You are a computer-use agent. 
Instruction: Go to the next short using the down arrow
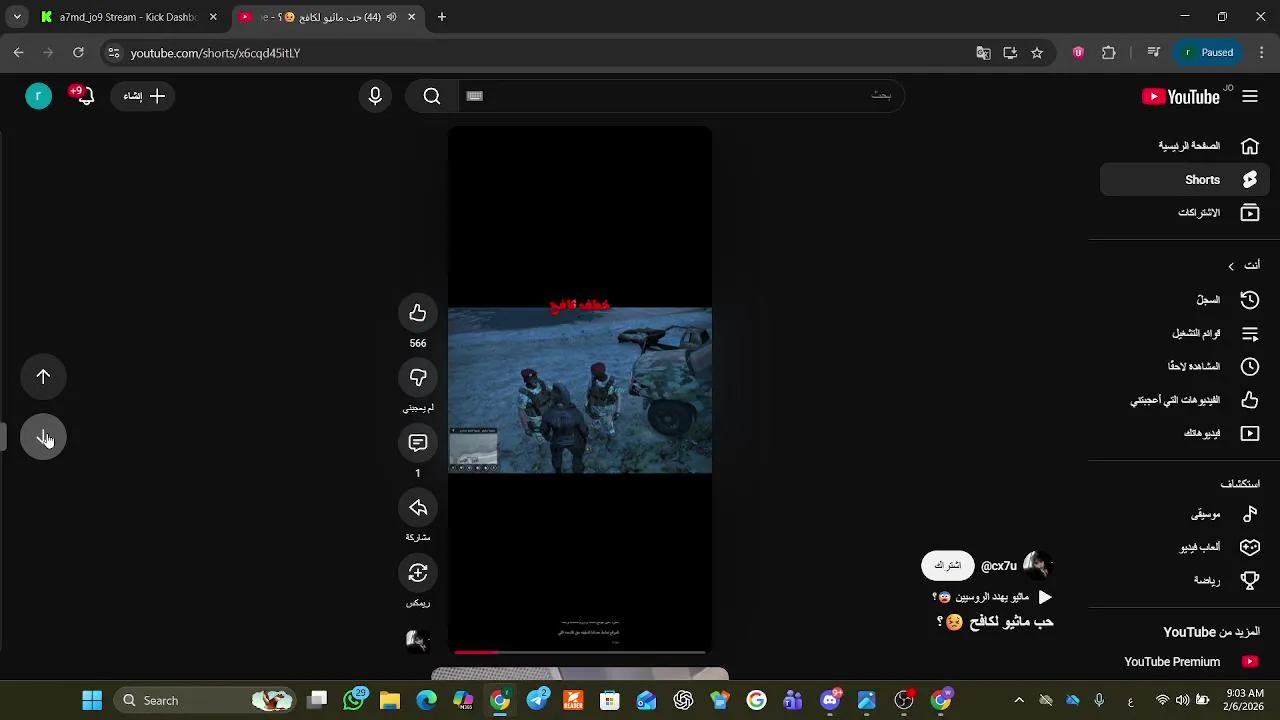tap(43, 438)
